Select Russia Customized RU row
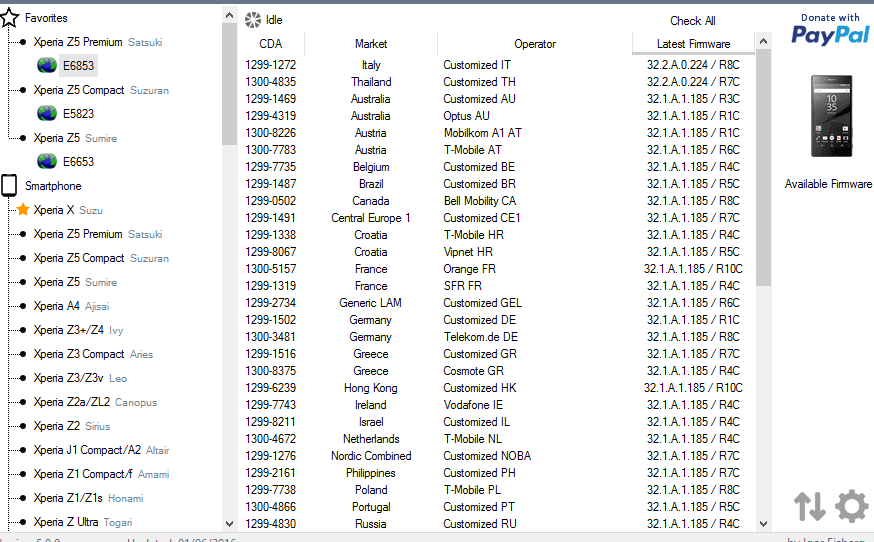This screenshot has height=542, width=874. click(x=497, y=524)
